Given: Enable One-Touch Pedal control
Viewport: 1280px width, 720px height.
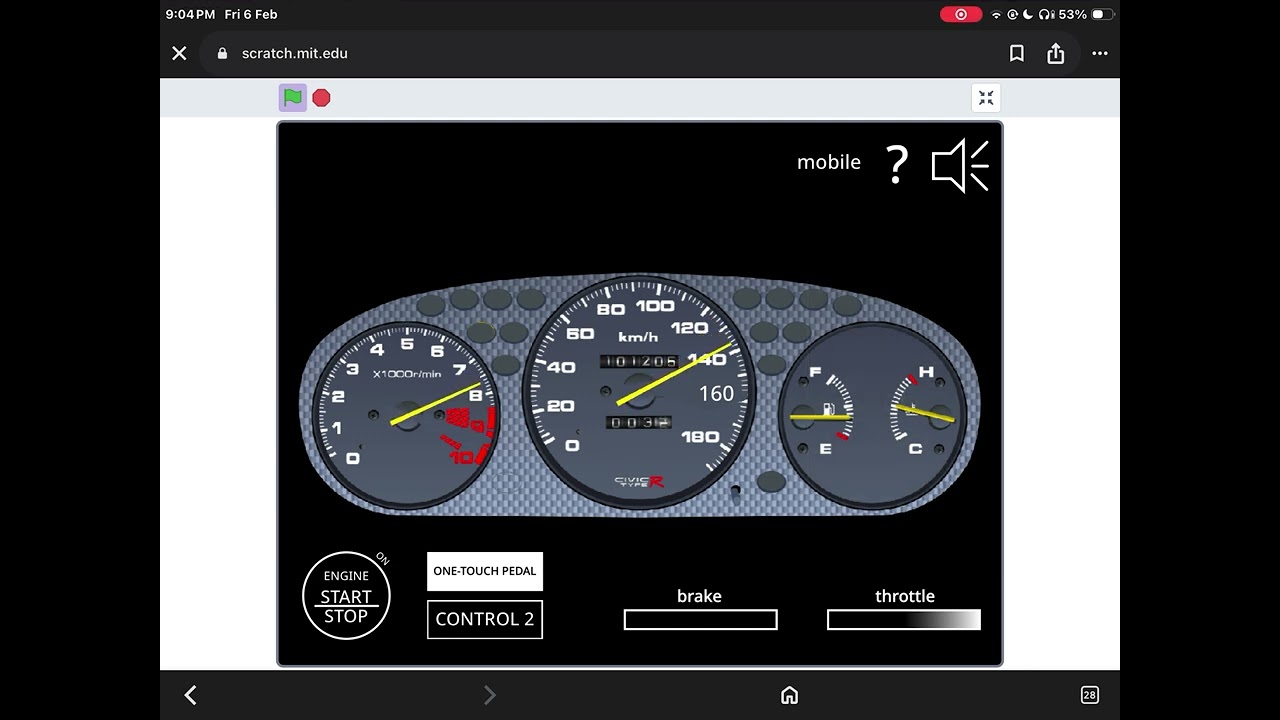Looking at the screenshot, I should (x=485, y=571).
